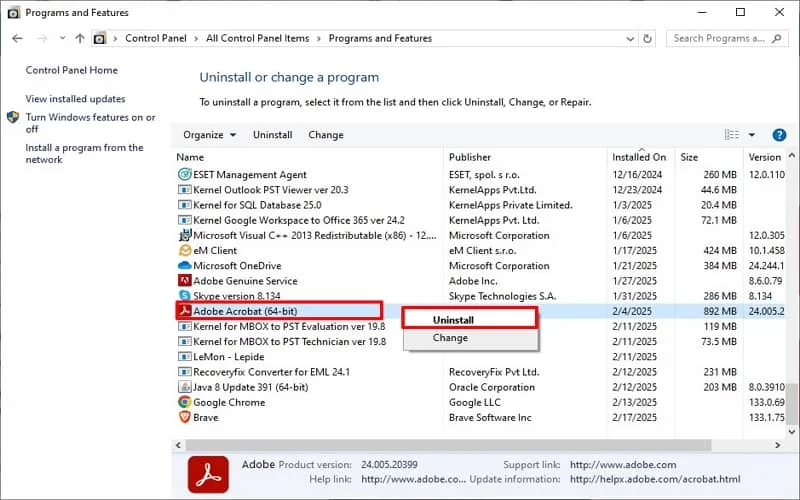Expand the chevron after All Control Panel Items
This screenshot has width=800, height=500.
(319, 38)
